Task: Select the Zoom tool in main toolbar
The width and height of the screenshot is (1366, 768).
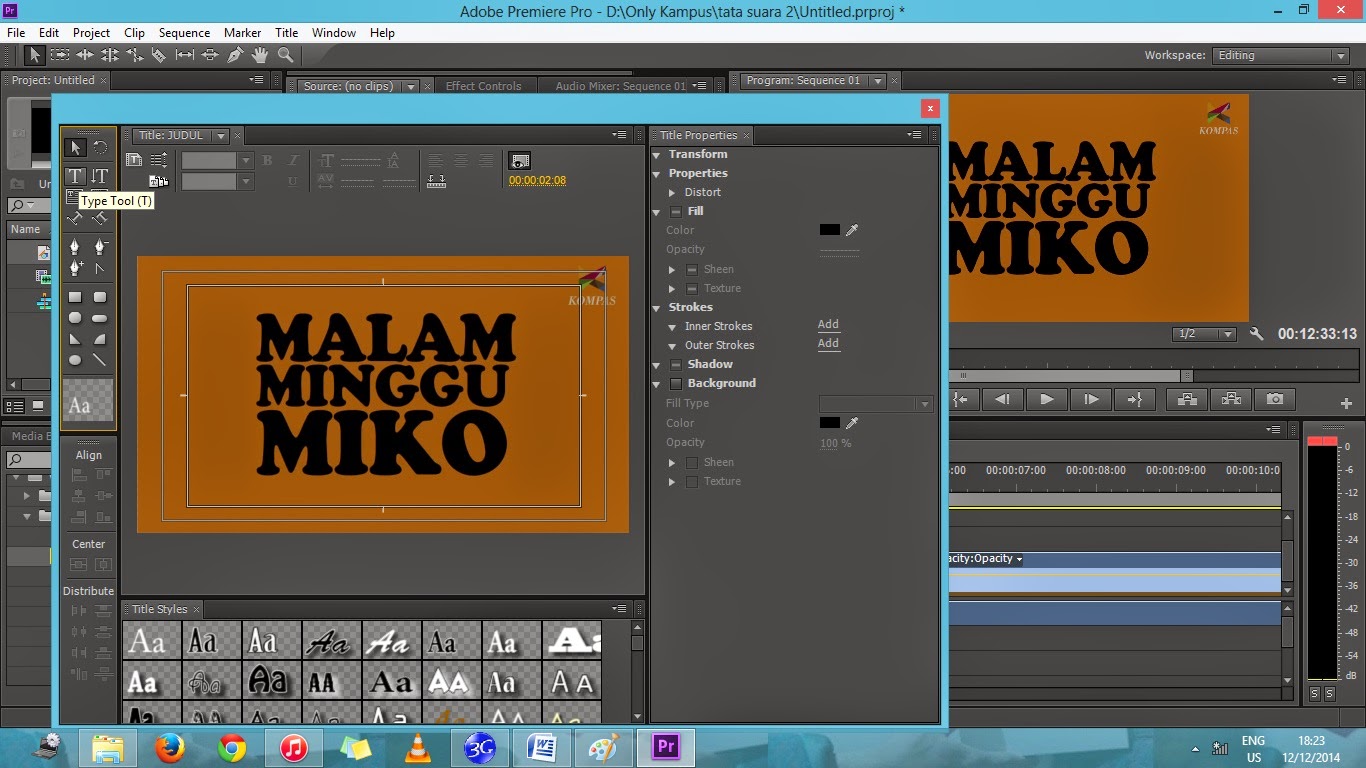Action: click(285, 55)
